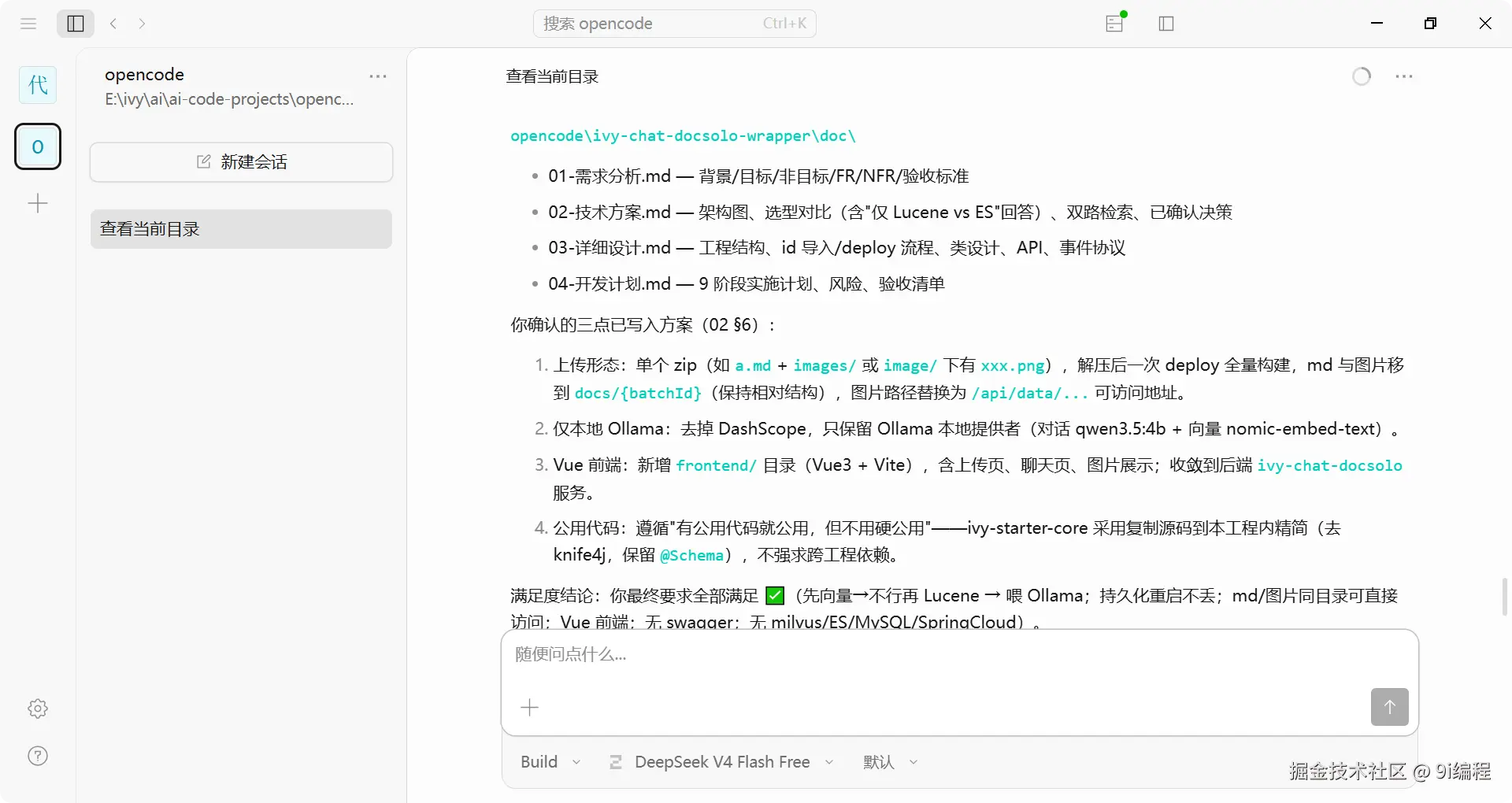Open opencode project options (three dots)
1512x803 pixels.
pyautogui.click(x=378, y=76)
